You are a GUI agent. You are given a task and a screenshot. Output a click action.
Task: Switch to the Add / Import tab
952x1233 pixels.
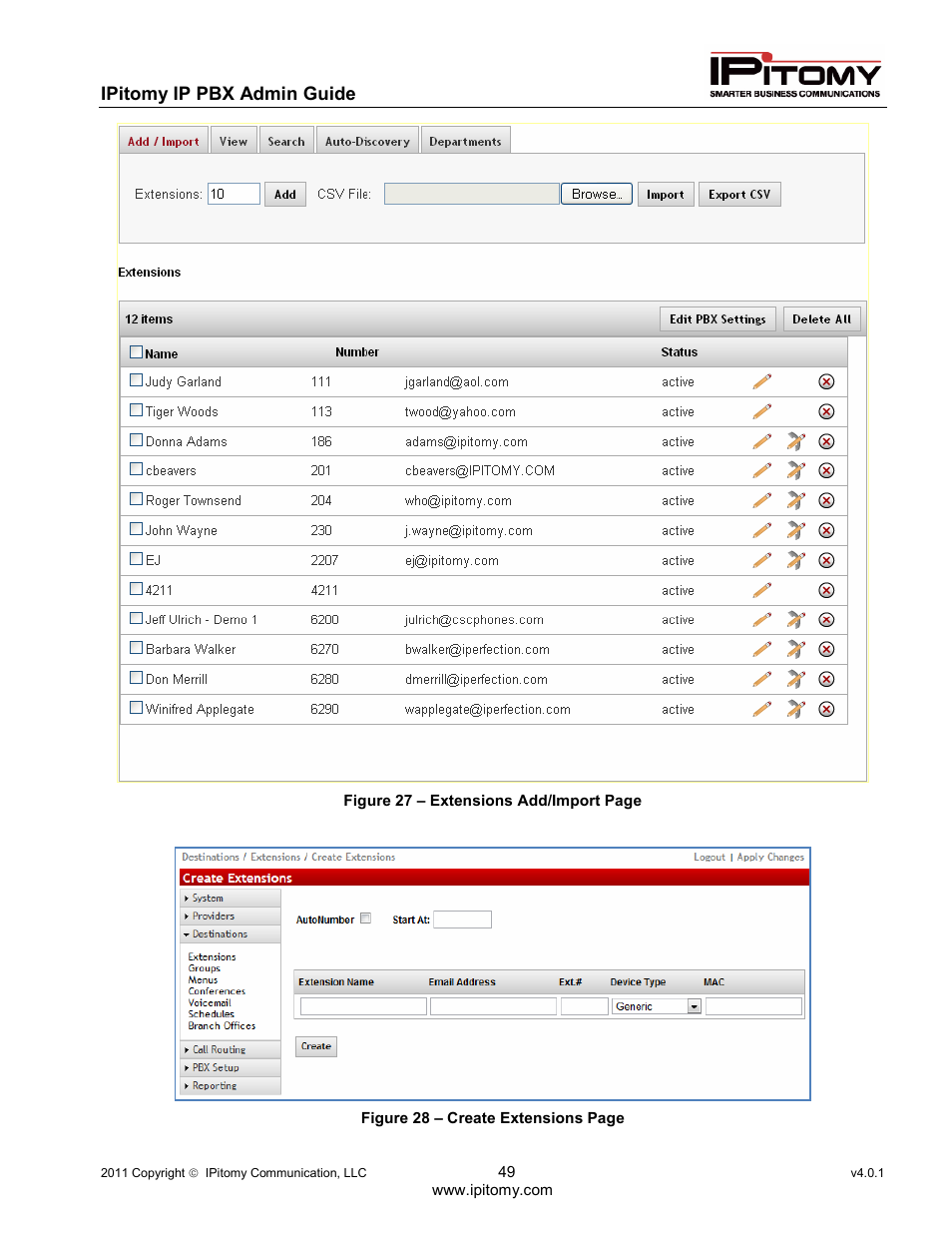(x=164, y=141)
